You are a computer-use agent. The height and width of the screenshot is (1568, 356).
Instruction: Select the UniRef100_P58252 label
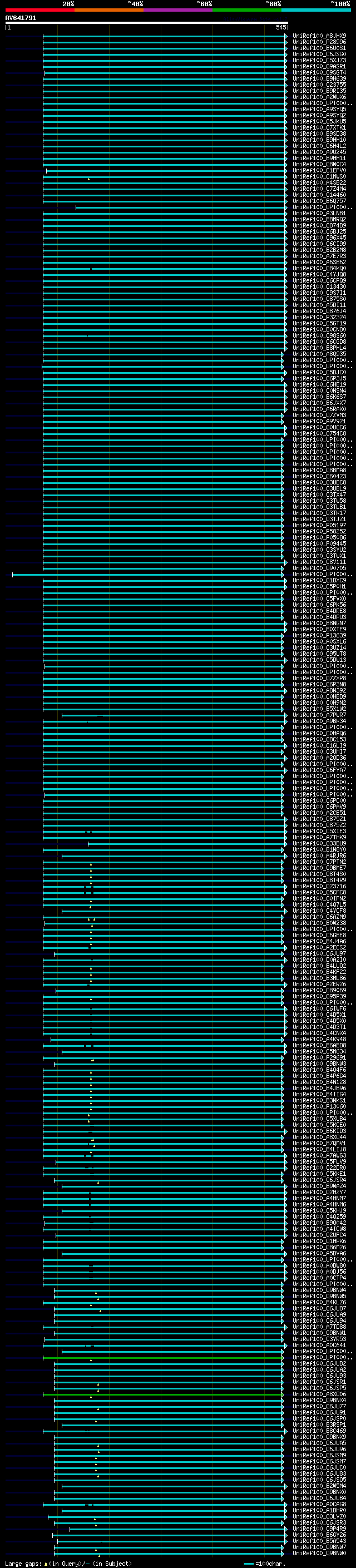click(319, 531)
